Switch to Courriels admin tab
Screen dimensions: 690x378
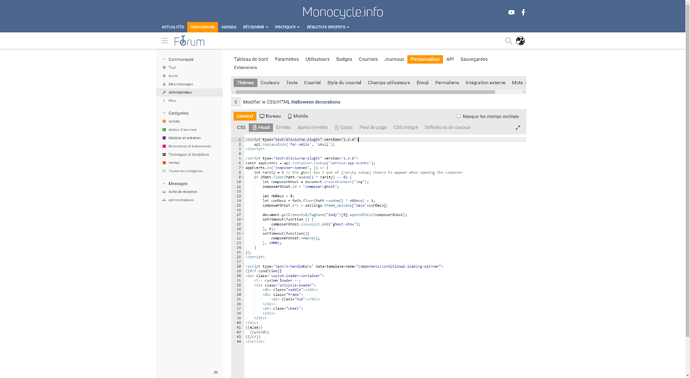368,59
